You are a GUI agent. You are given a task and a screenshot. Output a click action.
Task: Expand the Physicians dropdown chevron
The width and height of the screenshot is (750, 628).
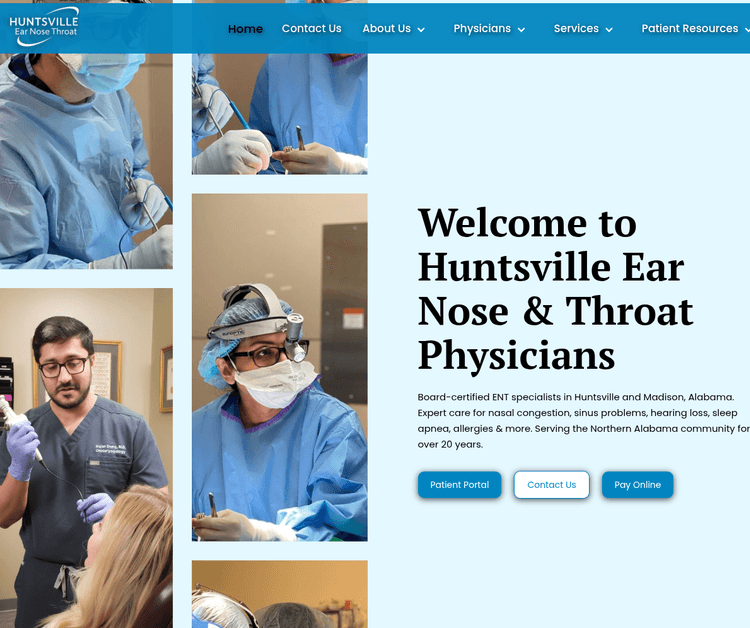[521, 30]
